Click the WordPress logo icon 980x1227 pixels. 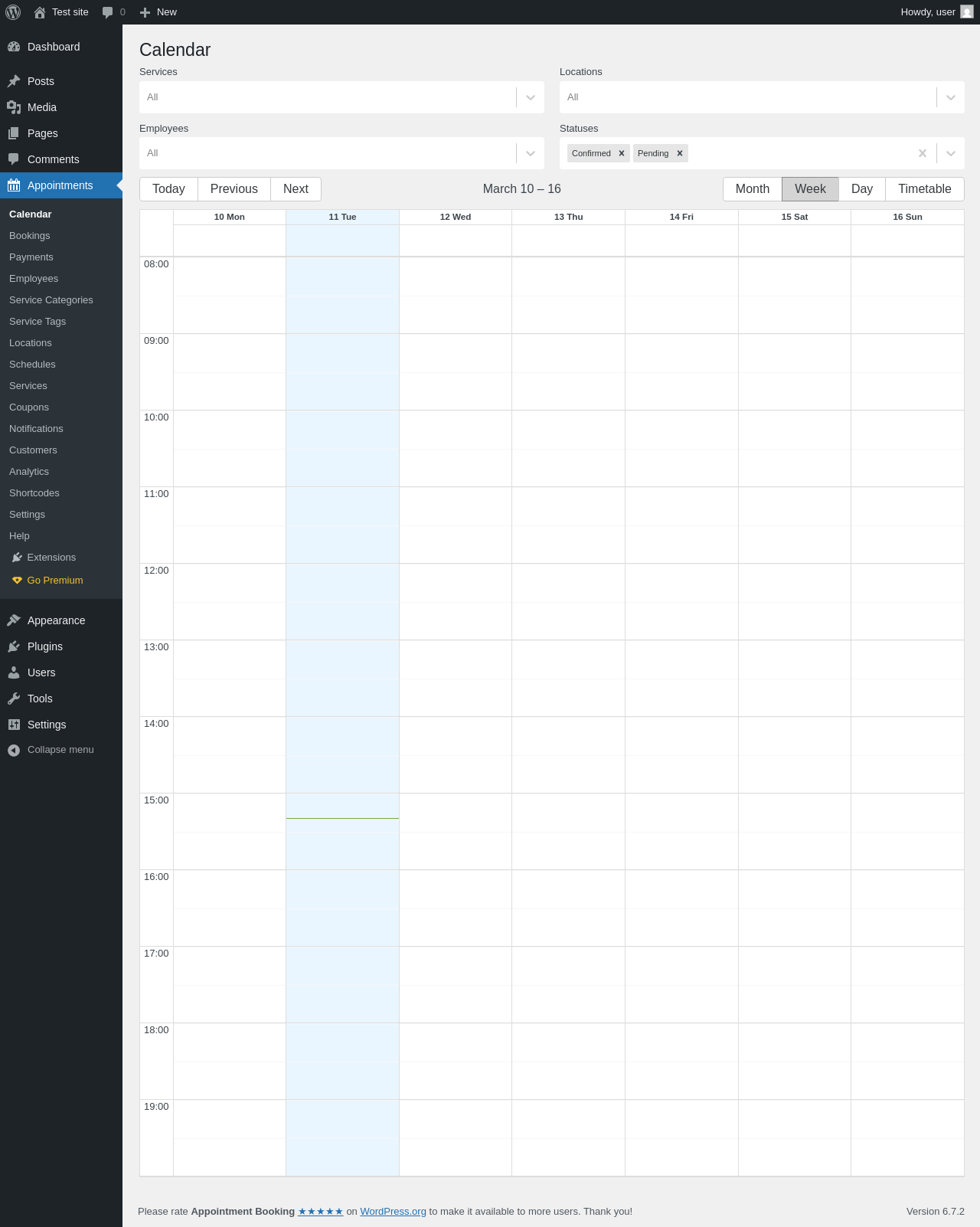click(13, 12)
